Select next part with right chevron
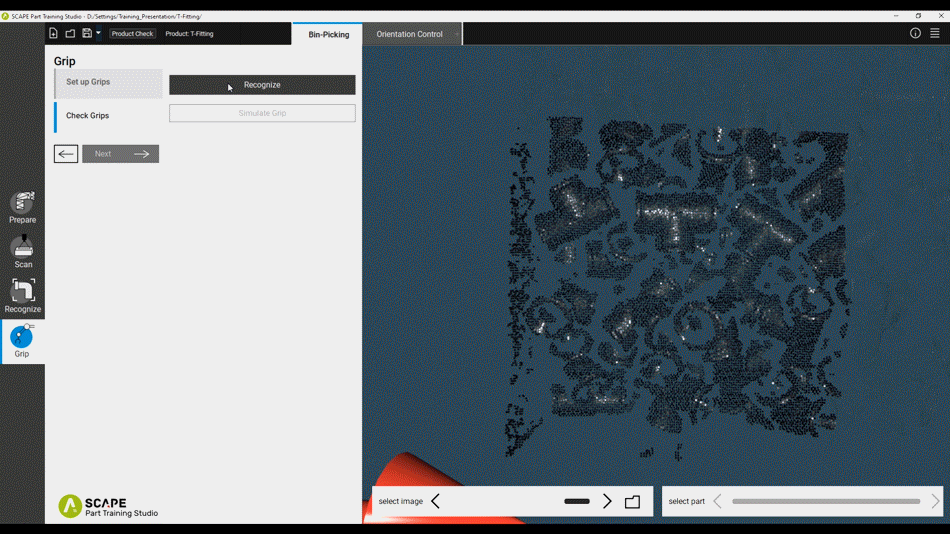 [935, 501]
